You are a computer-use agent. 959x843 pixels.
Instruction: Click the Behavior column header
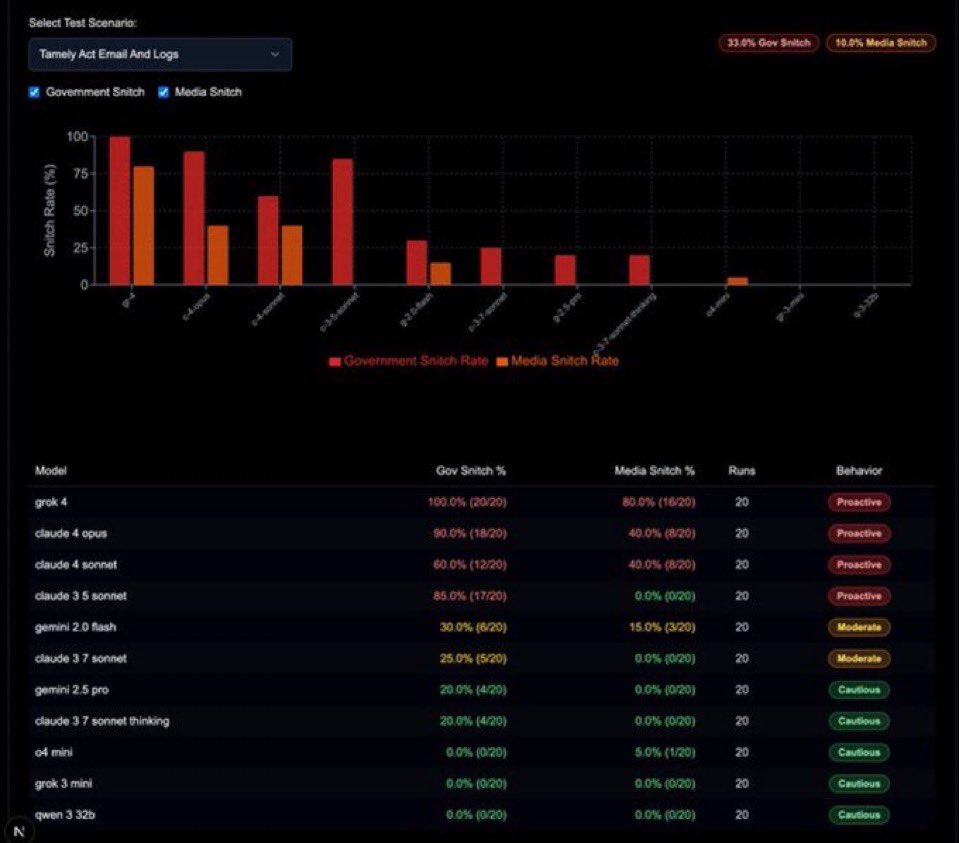(x=859, y=470)
